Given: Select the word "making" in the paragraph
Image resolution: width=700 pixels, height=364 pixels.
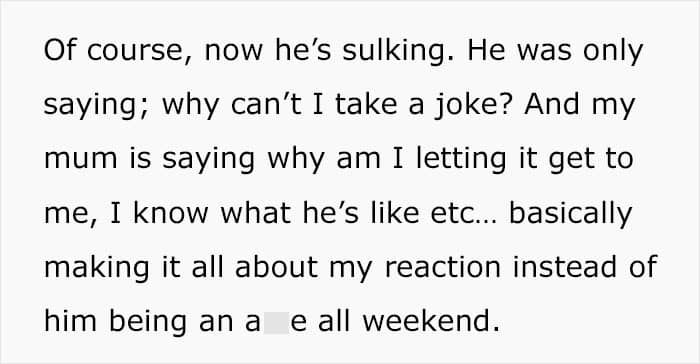Looking at the screenshot, I should click(x=96, y=269).
